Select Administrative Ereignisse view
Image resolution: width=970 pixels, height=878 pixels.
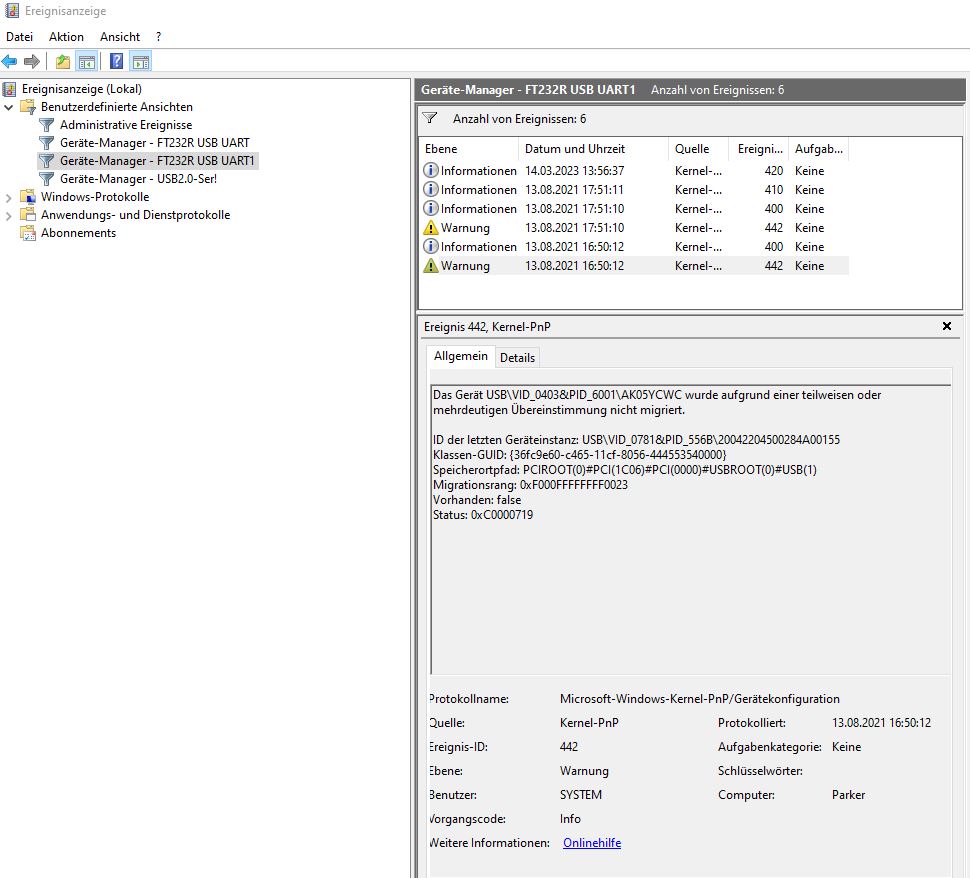point(126,125)
